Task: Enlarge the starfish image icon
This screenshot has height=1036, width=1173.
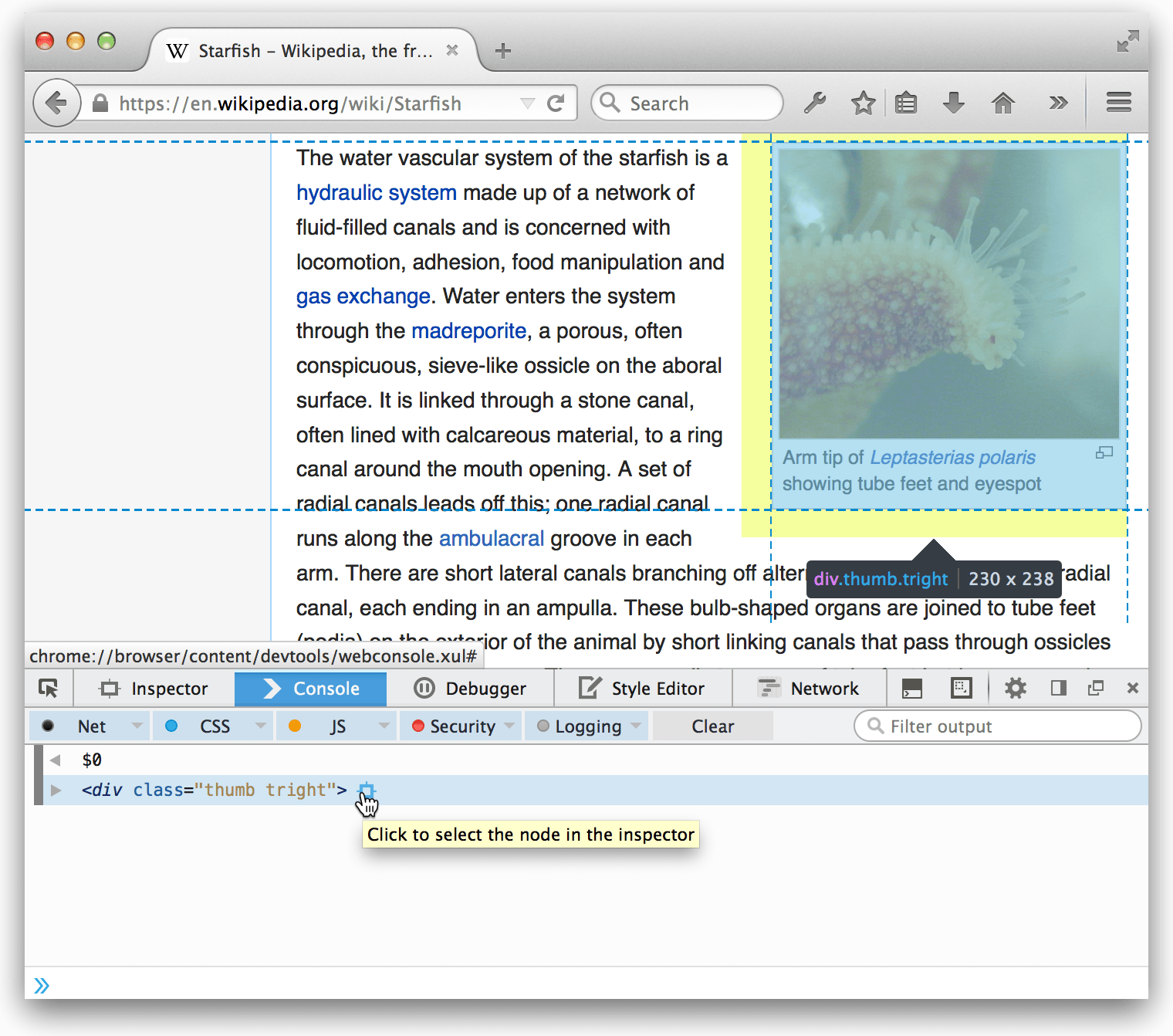Action: (1104, 453)
